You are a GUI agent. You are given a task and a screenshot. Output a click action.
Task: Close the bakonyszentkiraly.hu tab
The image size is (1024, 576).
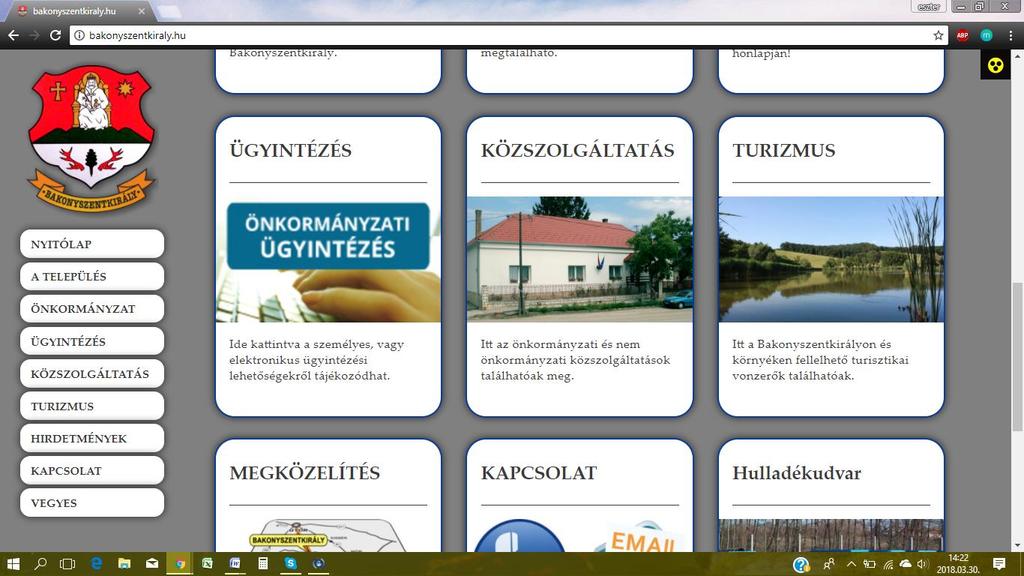[142, 11]
